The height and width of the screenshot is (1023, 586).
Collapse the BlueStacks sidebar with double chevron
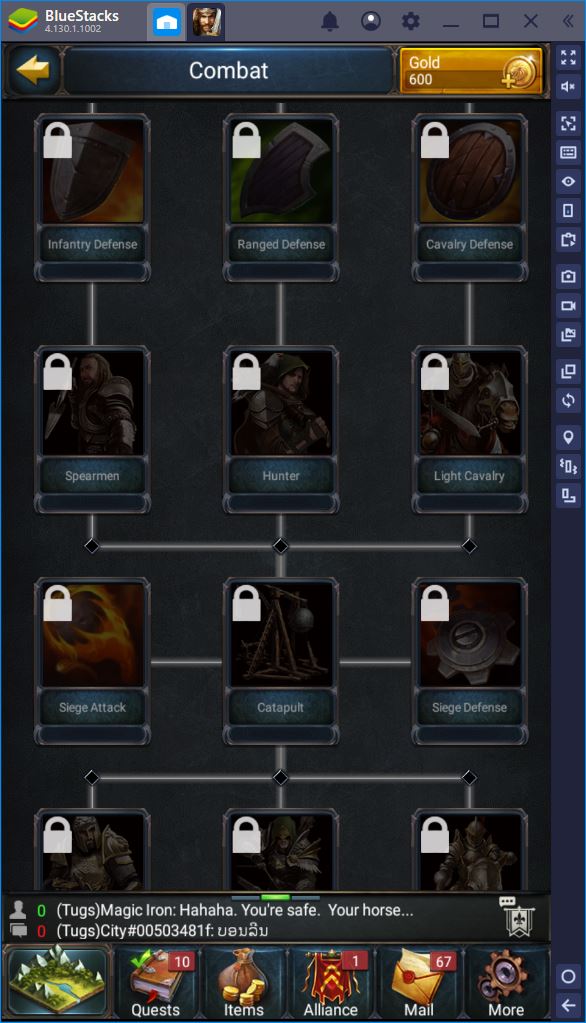pyautogui.click(x=568, y=22)
